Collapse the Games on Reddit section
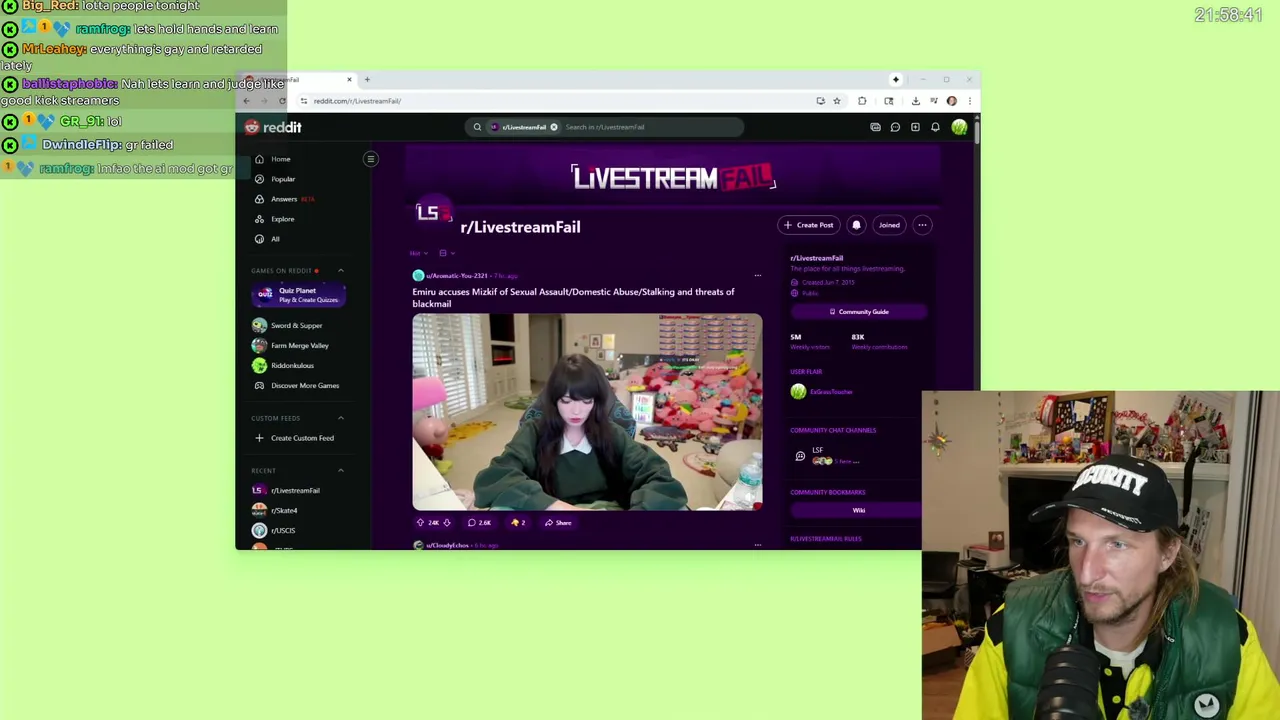1280x720 pixels. point(340,271)
